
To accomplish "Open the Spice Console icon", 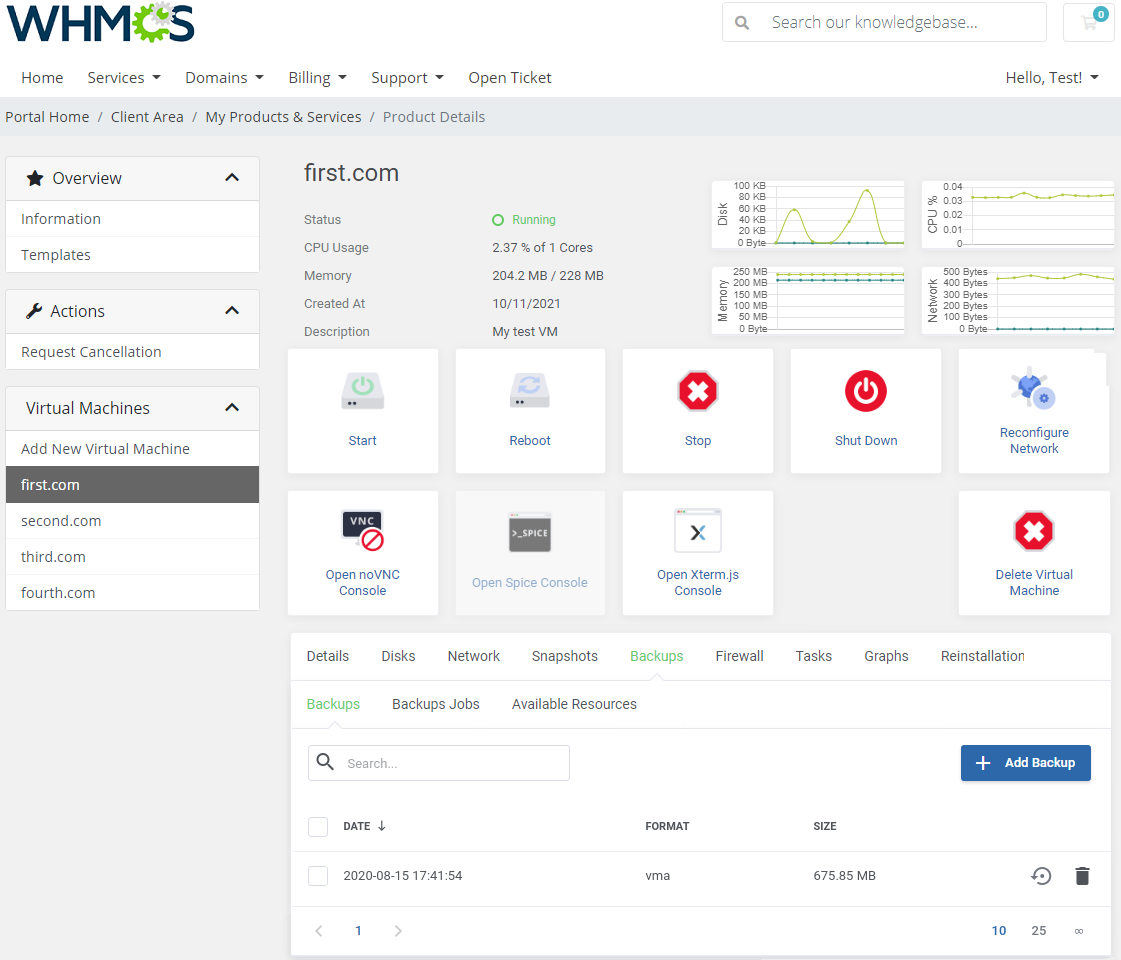I will tap(530, 533).
